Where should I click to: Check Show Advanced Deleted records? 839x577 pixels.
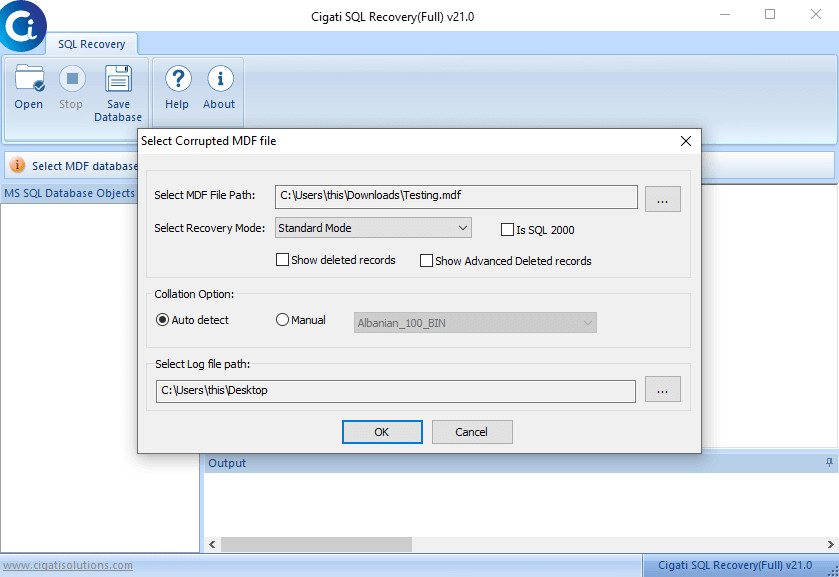click(426, 261)
